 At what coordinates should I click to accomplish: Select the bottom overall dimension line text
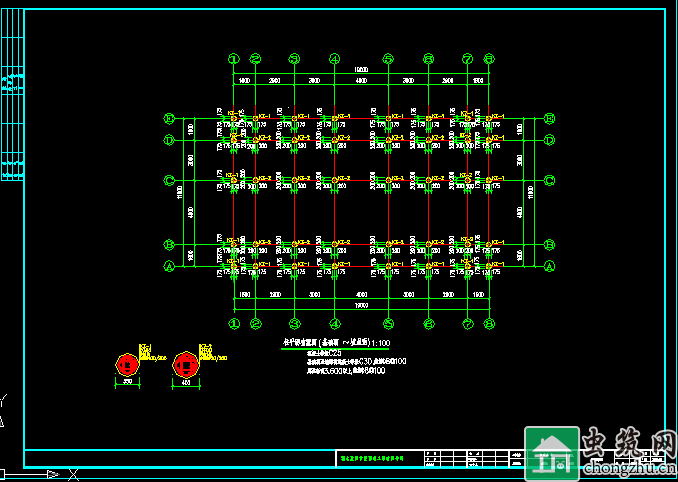coord(361,306)
